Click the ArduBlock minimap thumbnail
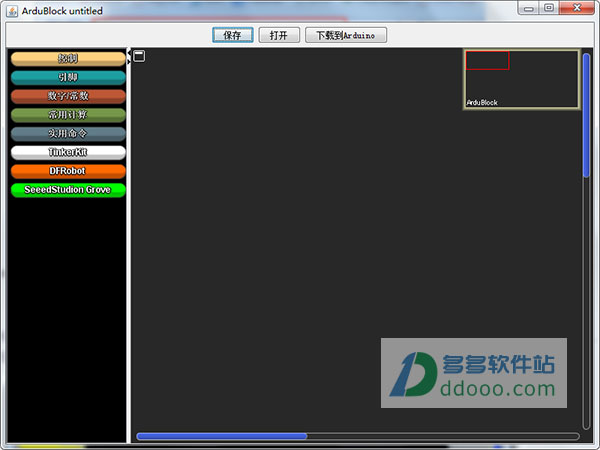Viewport: 600px width, 450px height. (x=522, y=80)
